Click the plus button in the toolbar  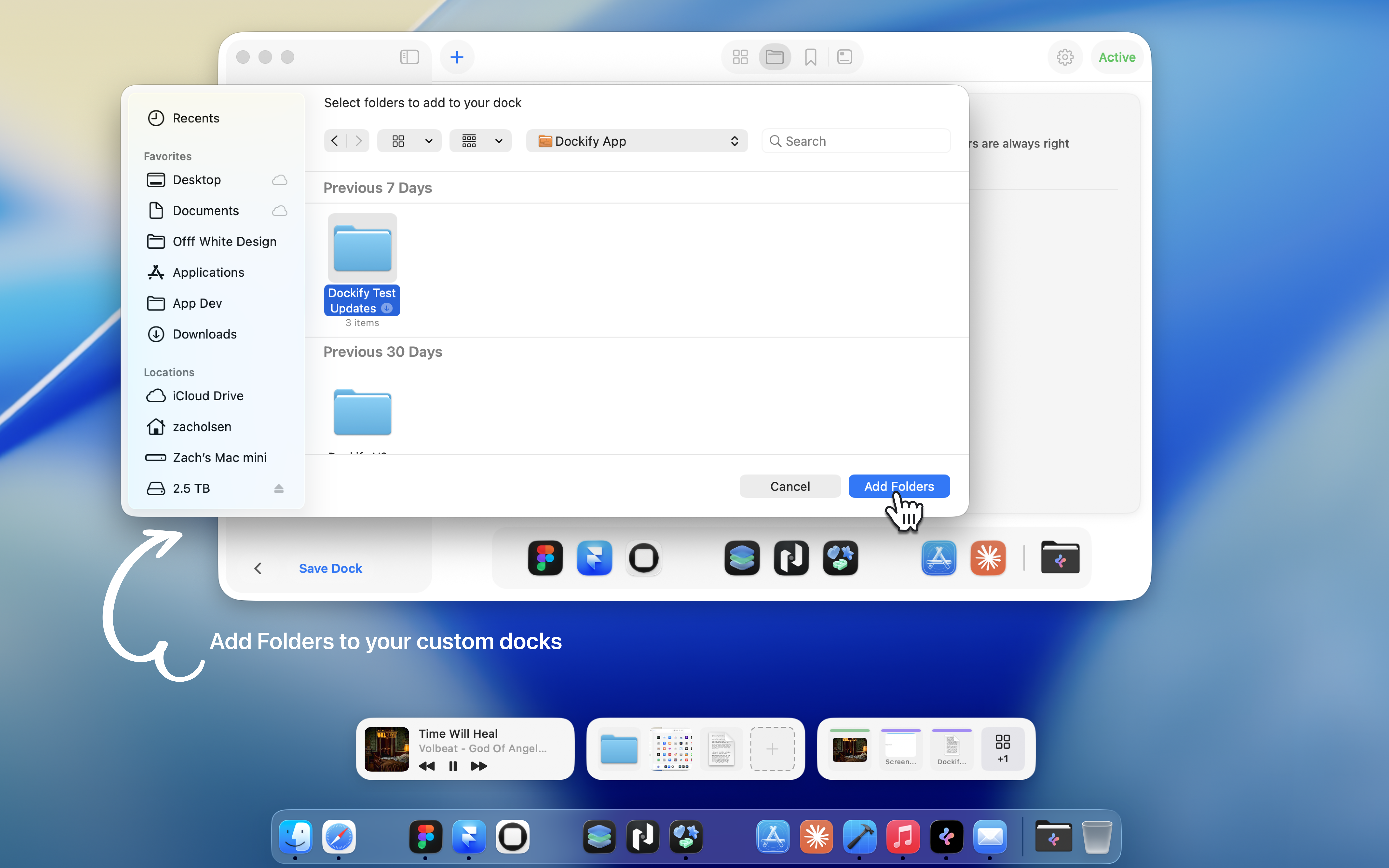(457, 57)
